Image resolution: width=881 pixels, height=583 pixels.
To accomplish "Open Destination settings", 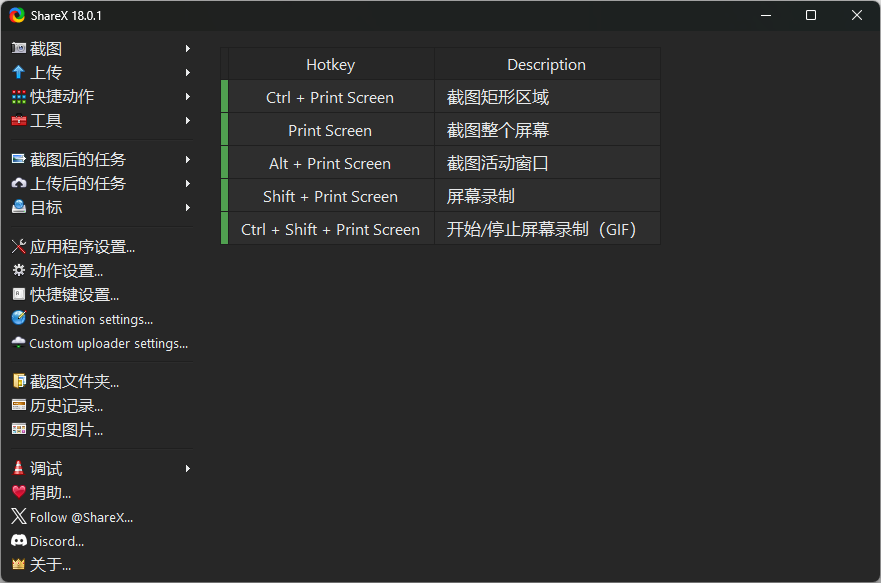I will [90, 320].
